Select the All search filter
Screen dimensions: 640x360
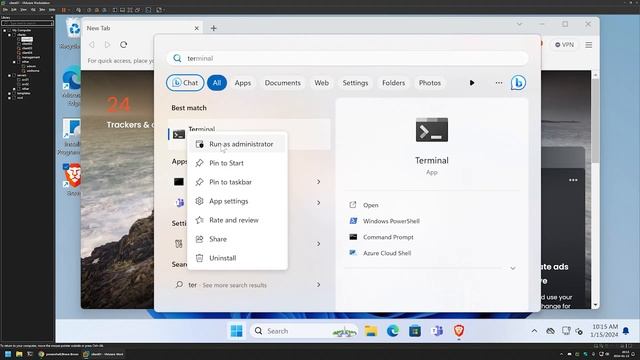click(217, 83)
